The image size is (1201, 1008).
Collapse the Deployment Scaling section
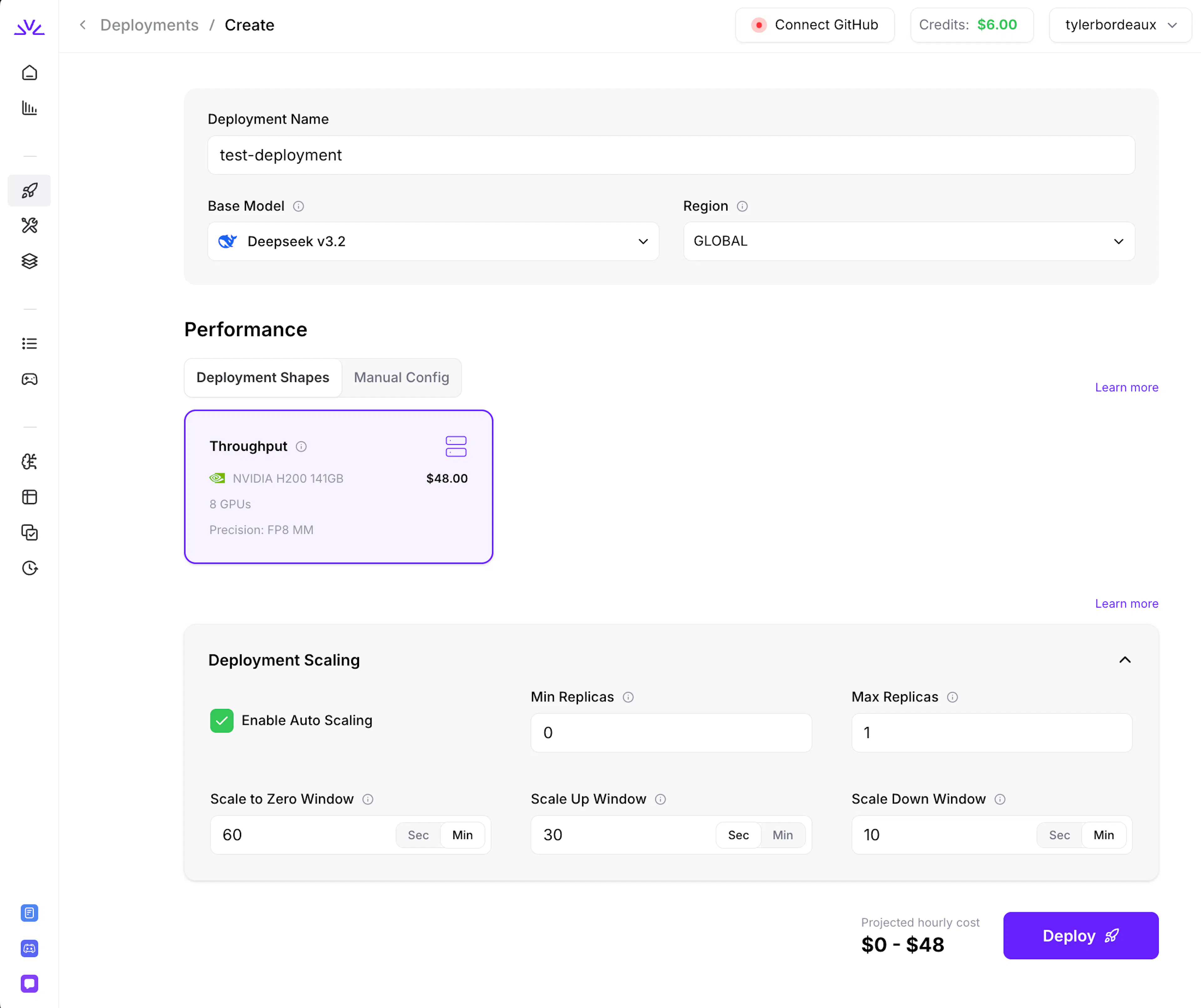(x=1124, y=660)
